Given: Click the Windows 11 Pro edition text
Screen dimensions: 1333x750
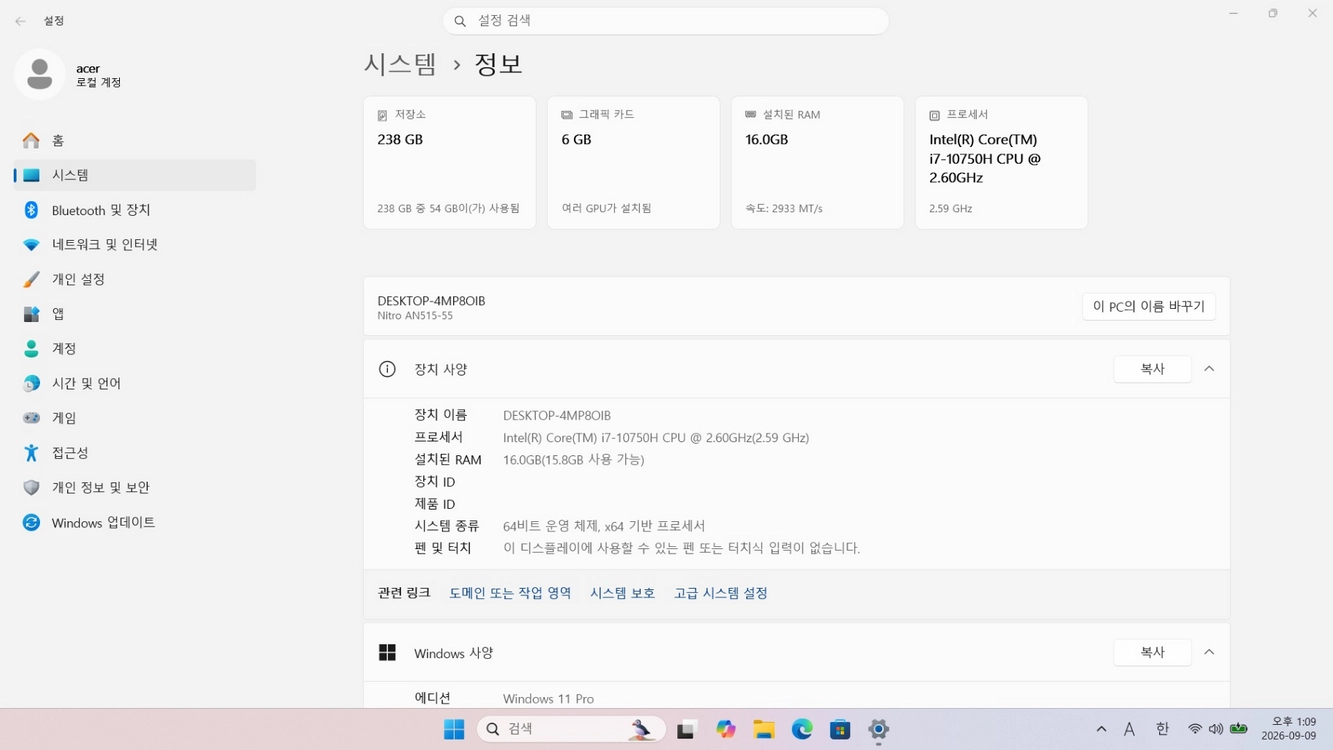Looking at the screenshot, I should [x=548, y=699].
